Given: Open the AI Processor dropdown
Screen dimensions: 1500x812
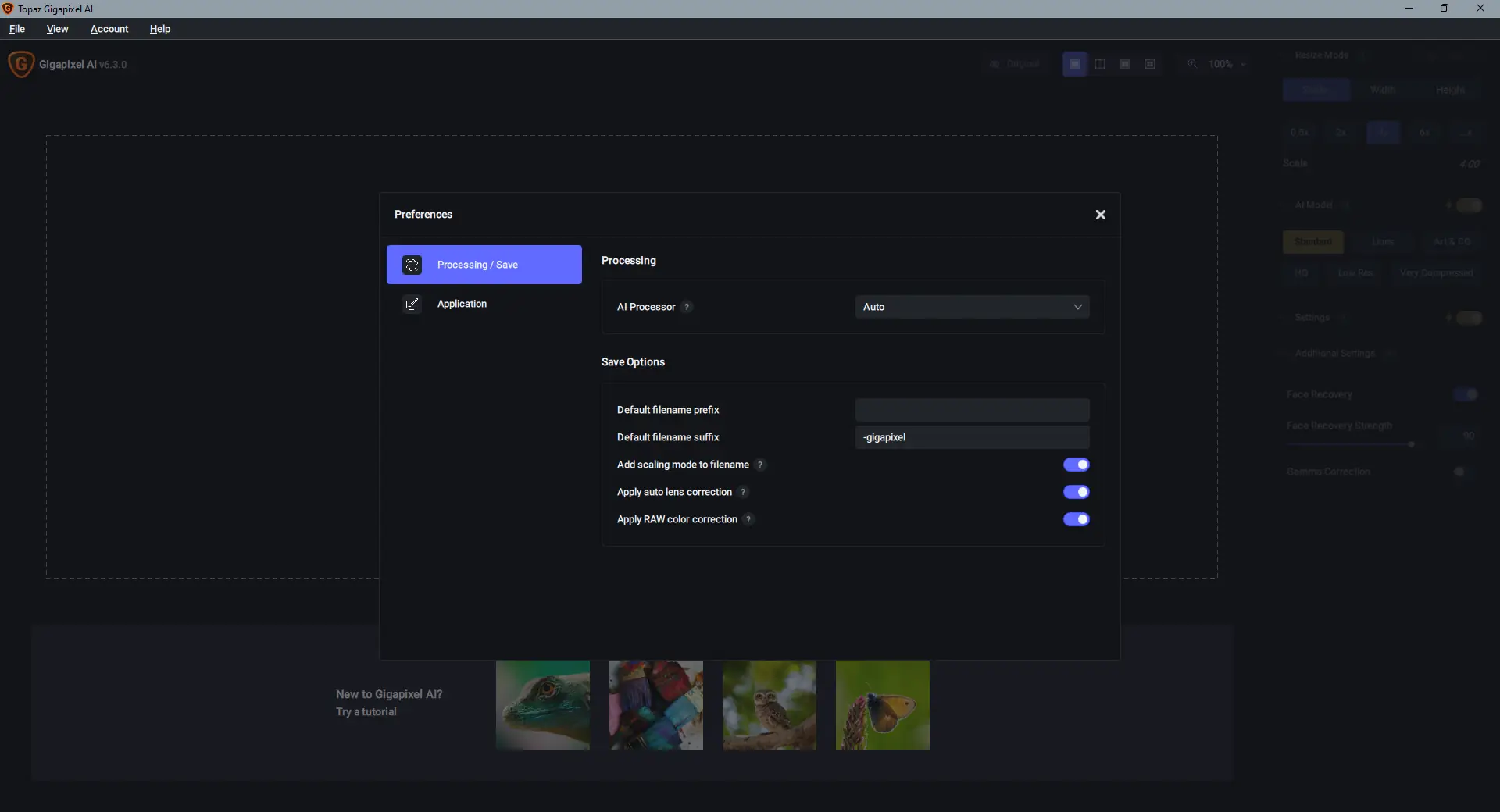Looking at the screenshot, I should tap(972, 307).
